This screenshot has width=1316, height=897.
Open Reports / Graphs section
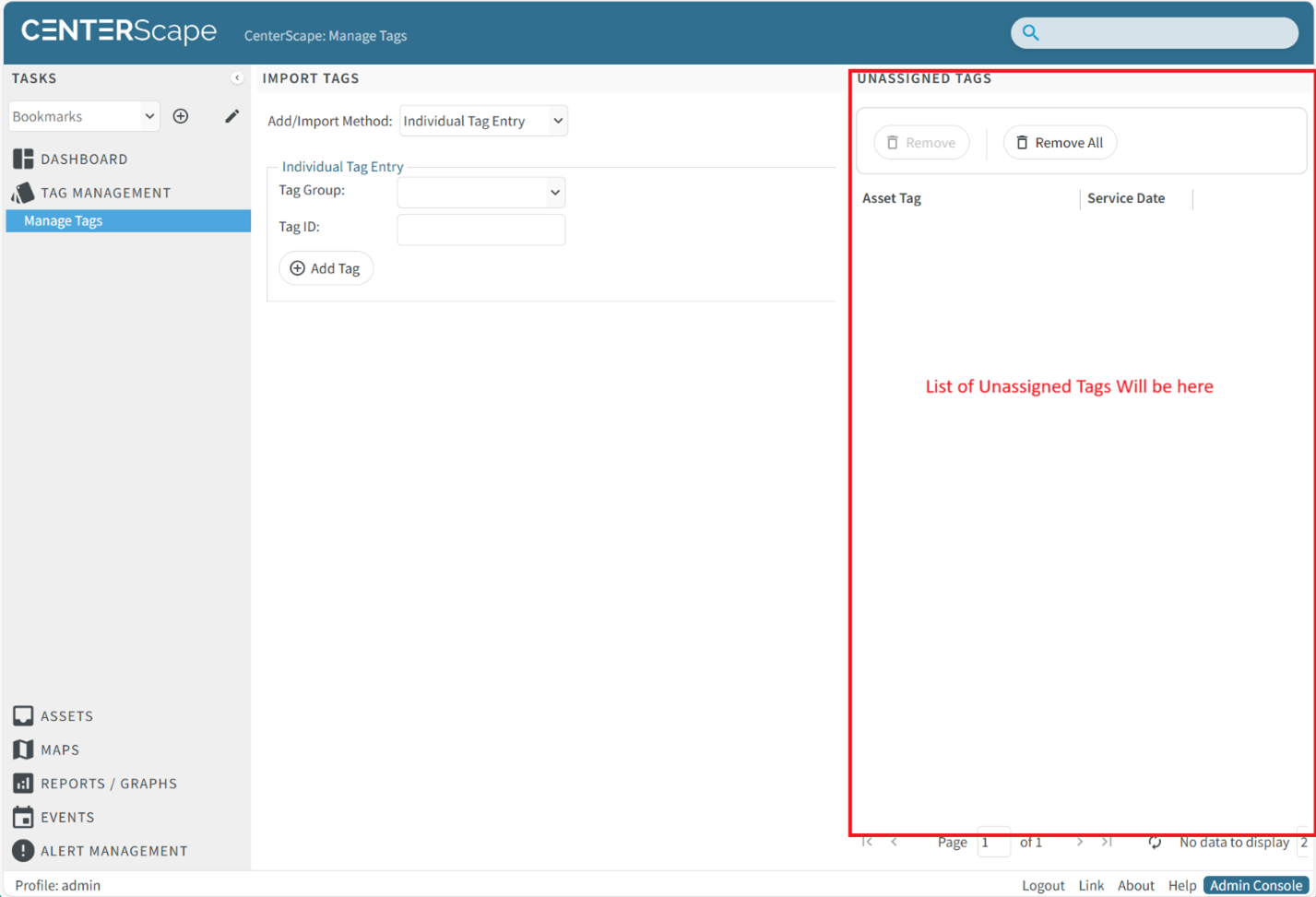pyautogui.click(x=108, y=784)
